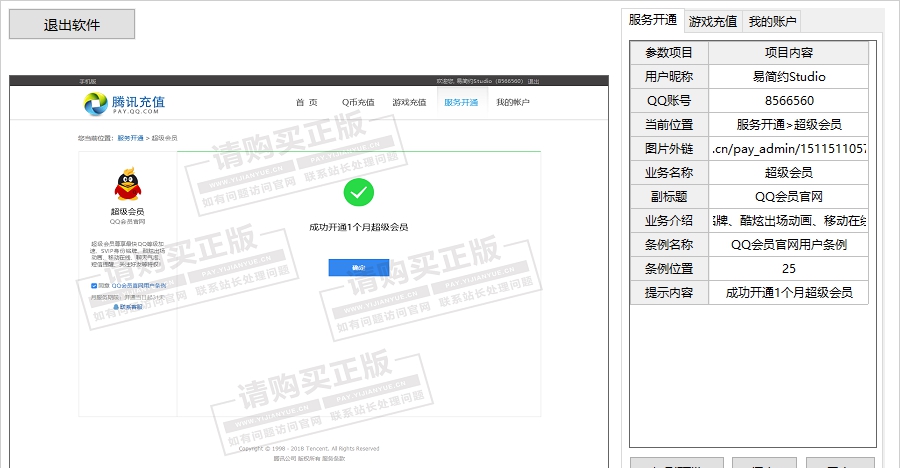This screenshot has width=900, height=468.
Task: Click the 8566560 QQ账号 value cell
Action: (789, 100)
